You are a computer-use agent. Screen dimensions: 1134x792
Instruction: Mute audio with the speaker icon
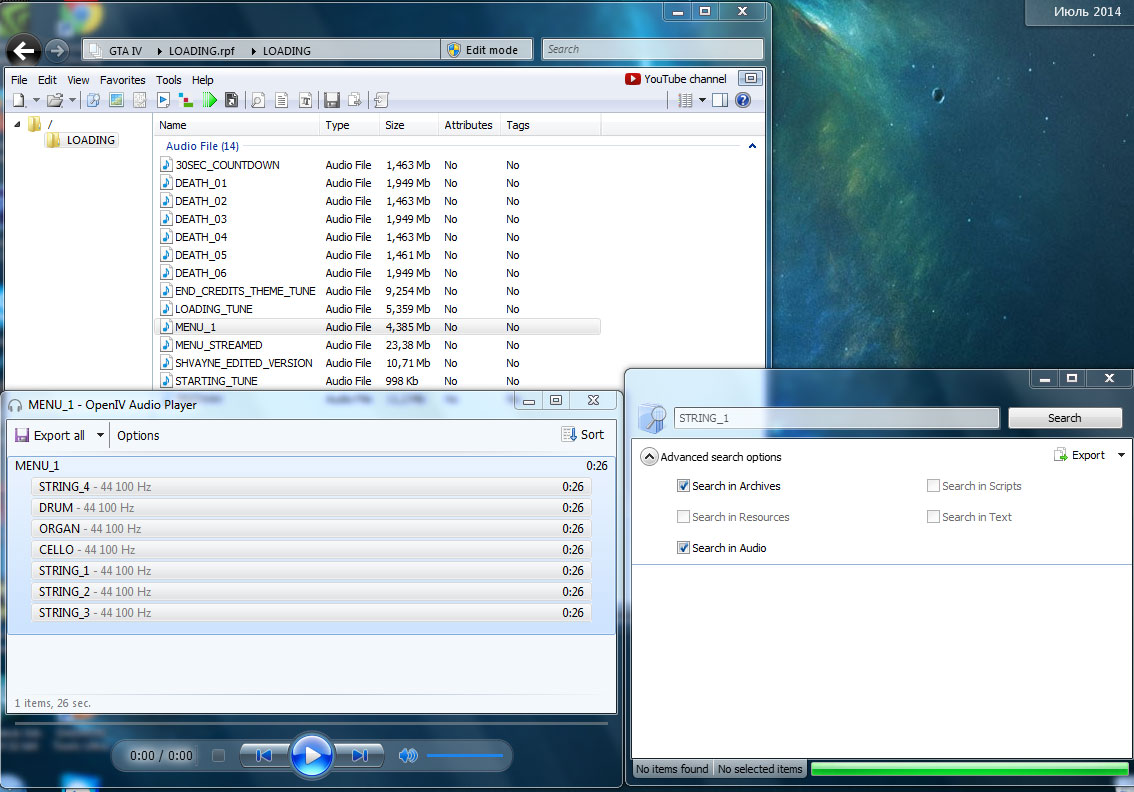pos(407,756)
